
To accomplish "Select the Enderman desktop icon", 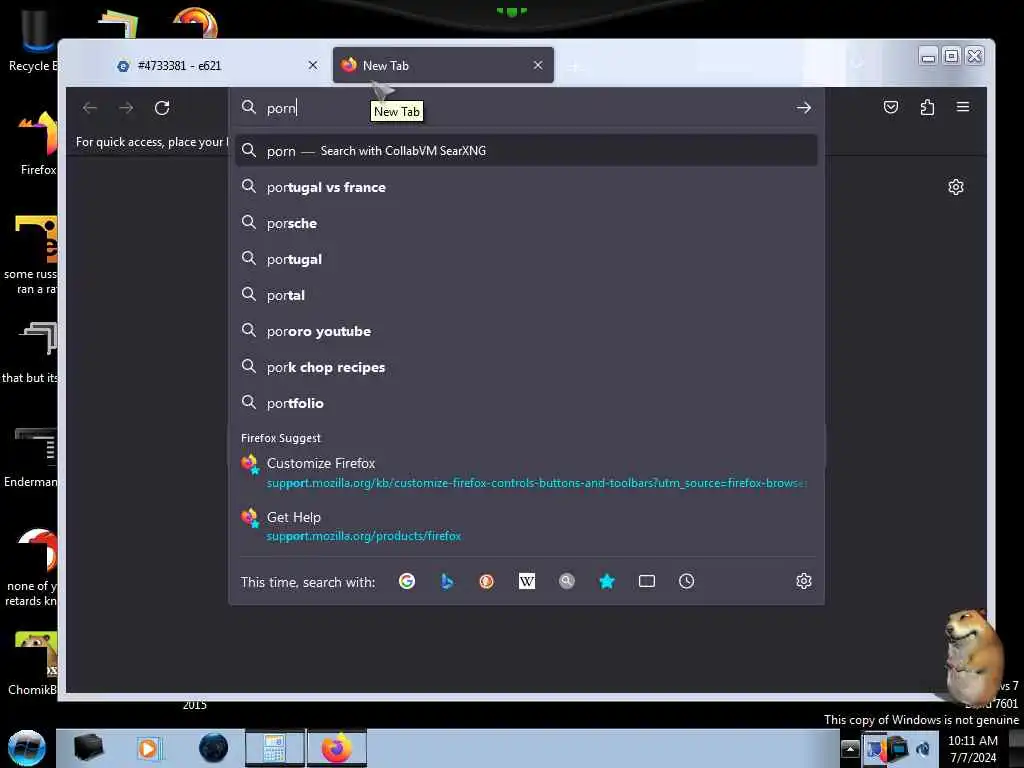I will (x=31, y=457).
